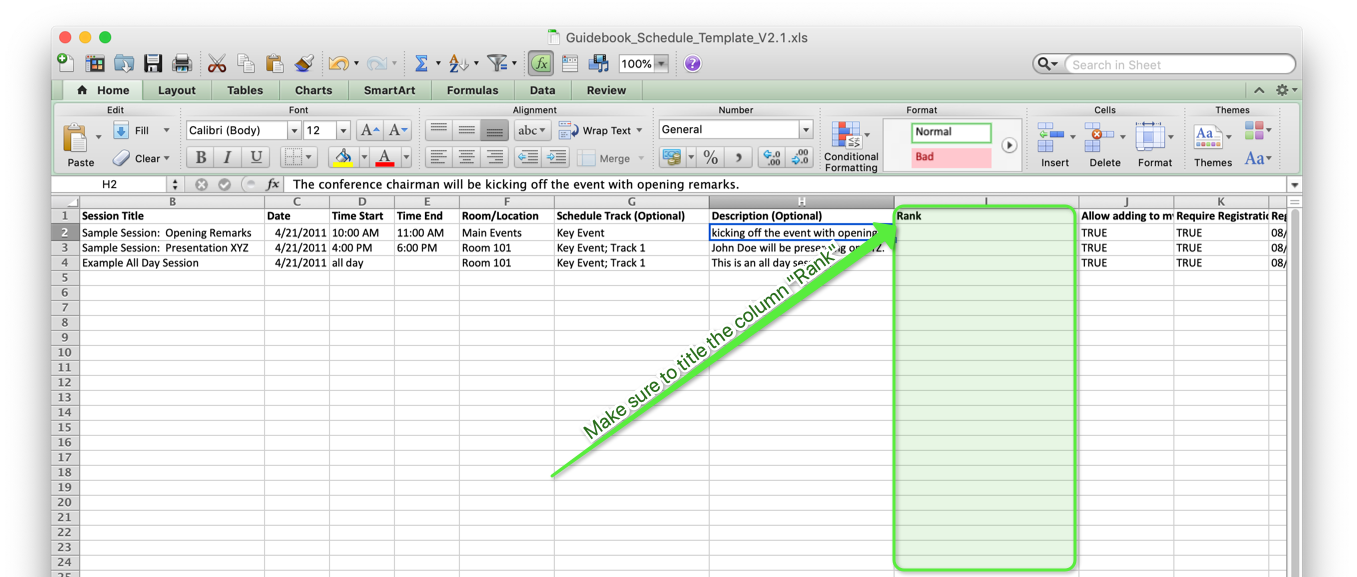The height and width of the screenshot is (577, 1357).
Task: Click the large Paste ribbon button
Action: (x=80, y=144)
